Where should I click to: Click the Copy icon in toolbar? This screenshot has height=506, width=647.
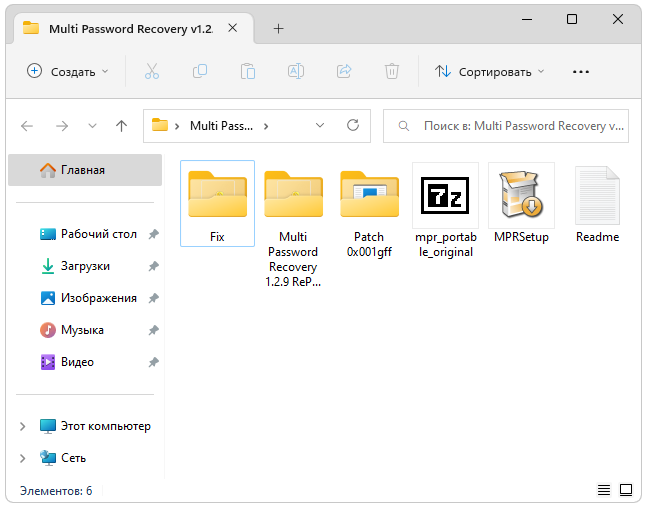pos(200,71)
